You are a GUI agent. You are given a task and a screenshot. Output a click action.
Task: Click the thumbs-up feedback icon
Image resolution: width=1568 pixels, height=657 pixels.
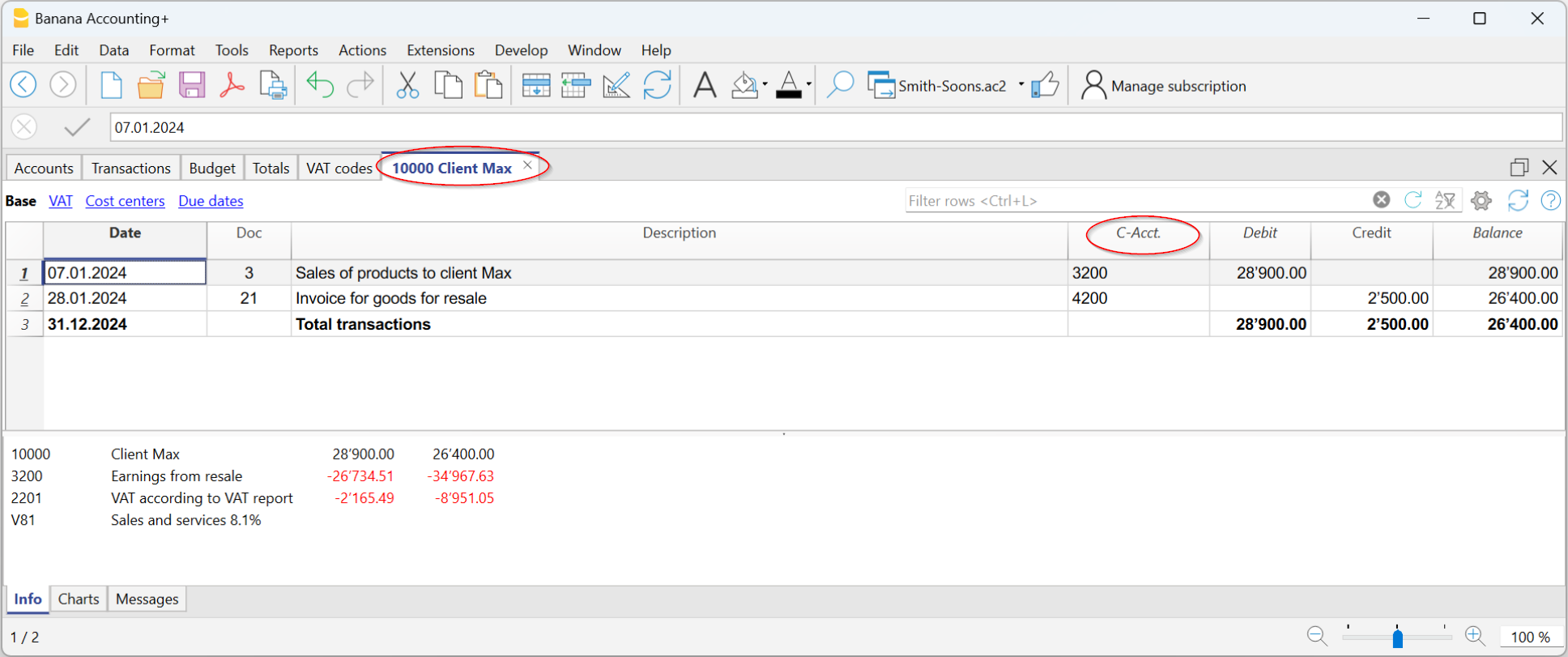tap(1045, 85)
